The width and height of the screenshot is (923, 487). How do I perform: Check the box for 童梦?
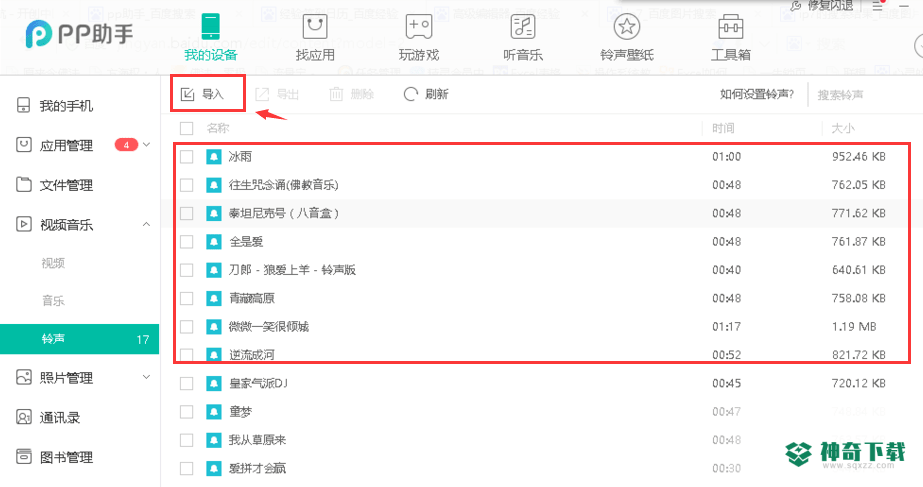(x=187, y=412)
